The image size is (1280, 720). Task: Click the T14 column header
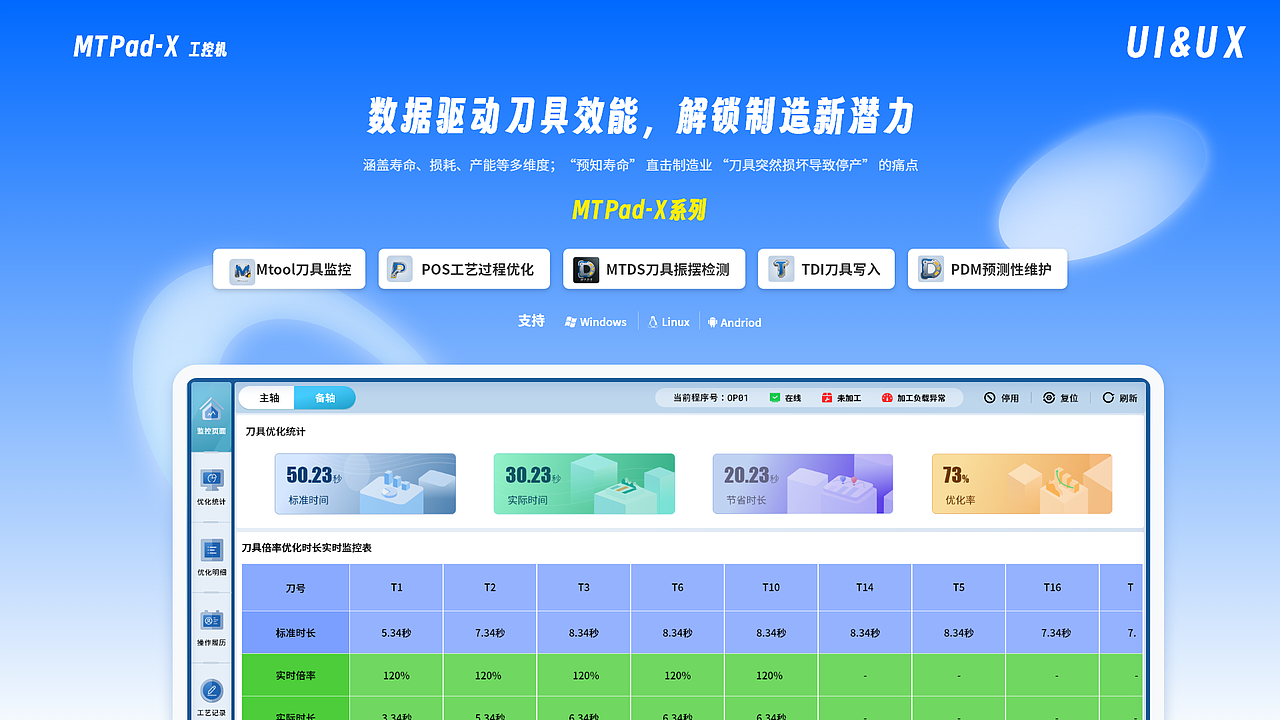click(865, 587)
